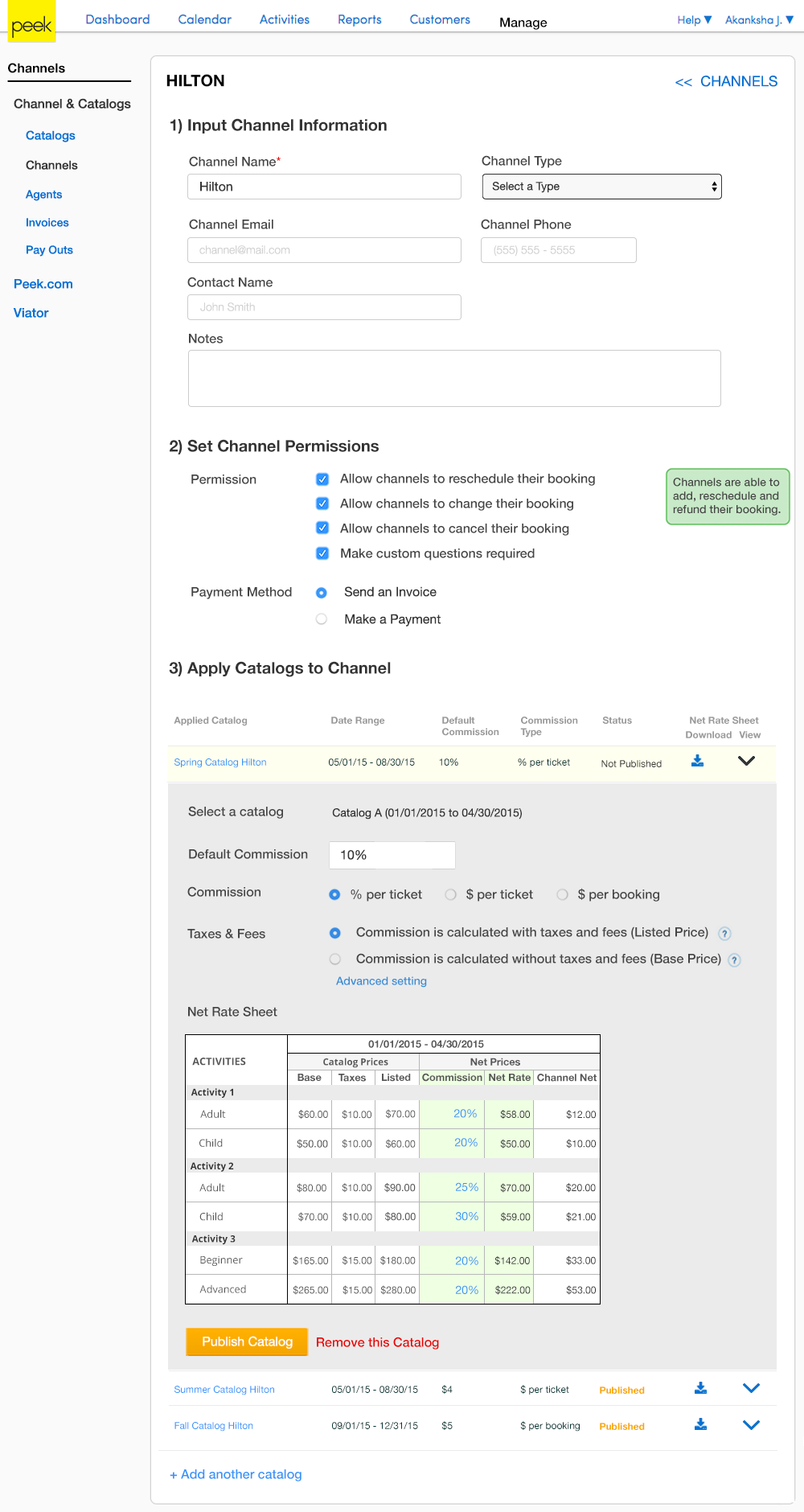Open Pay Outs in the sidebar
This screenshot has width=804, height=1512.
point(49,250)
